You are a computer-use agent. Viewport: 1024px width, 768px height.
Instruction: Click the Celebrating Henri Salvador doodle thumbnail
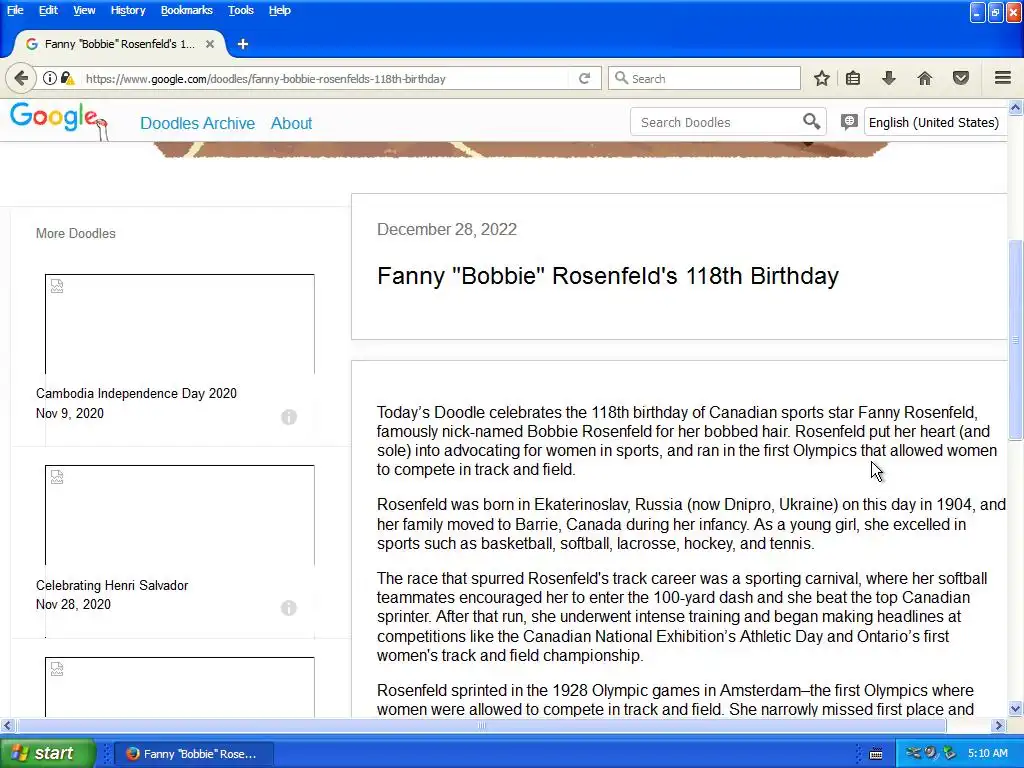(180, 515)
